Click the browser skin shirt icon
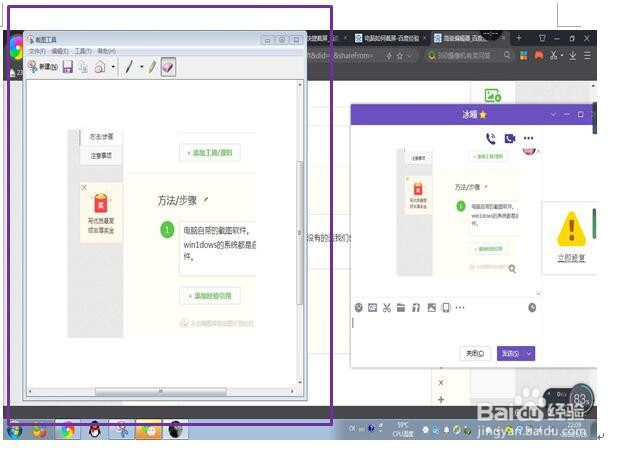The height and width of the screenshot is (453, 622). pos(542,38)
